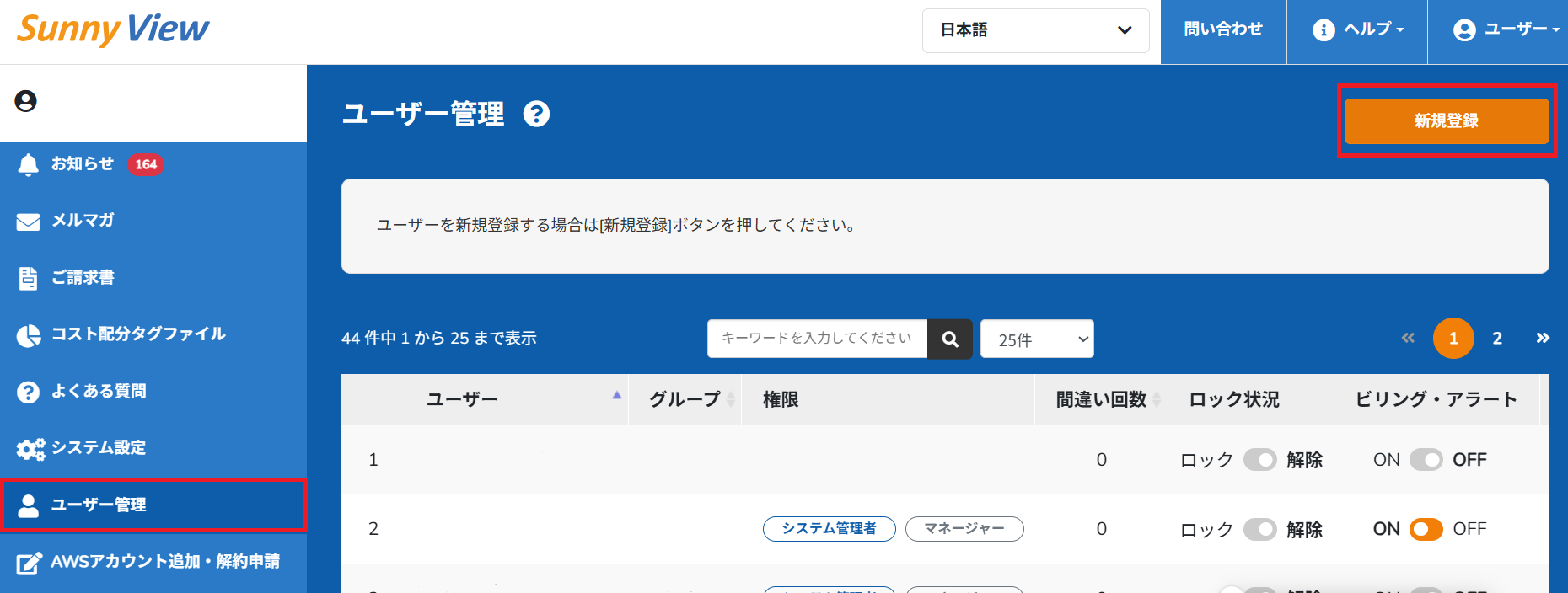Click the keyword search input field
The width and height of the screenshot is (1568, 593).
tap(816, 339)
